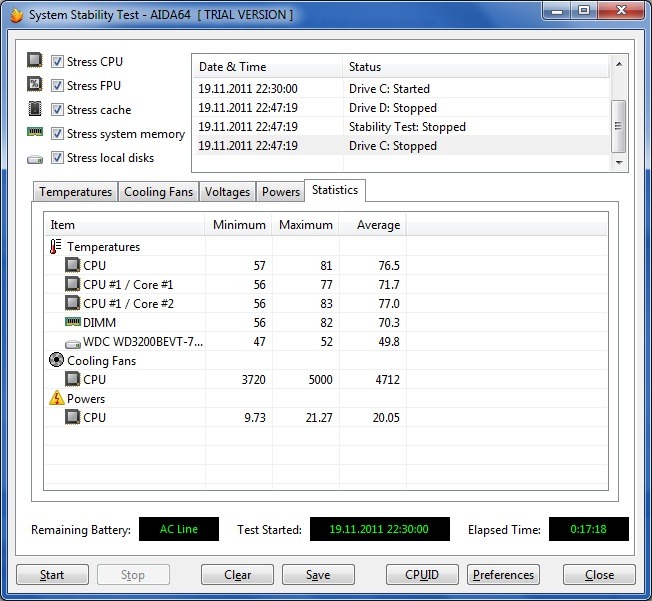Open the Powers tab
The width and height of the screenshot is (652, 601).
(x=281, y=192)
